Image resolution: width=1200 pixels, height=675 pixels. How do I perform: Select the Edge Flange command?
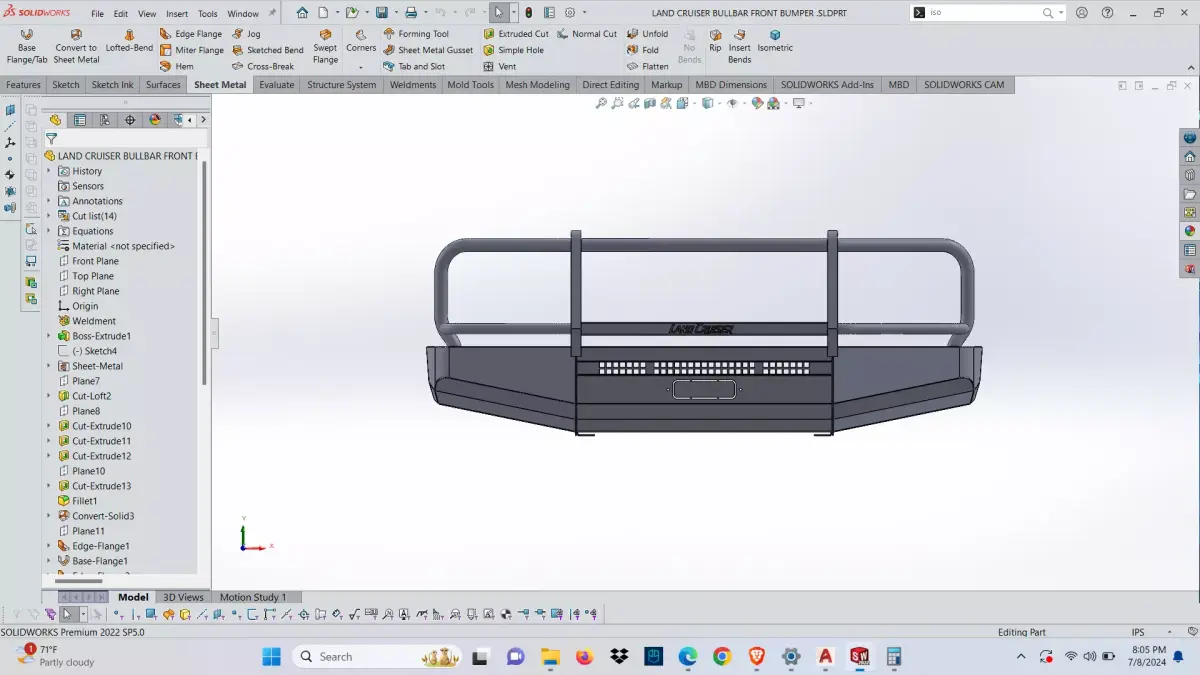click(191, 34)
